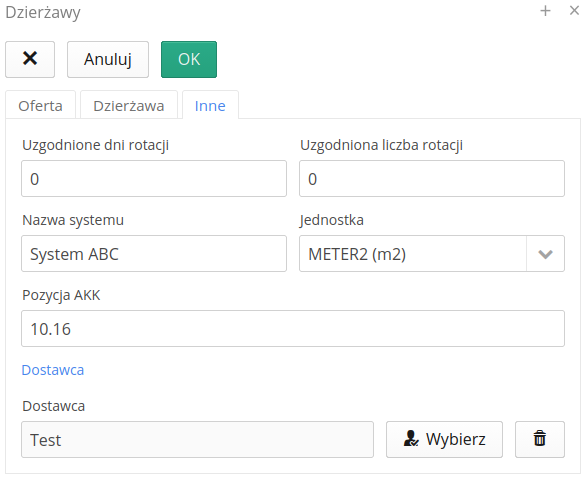The width and height of the screenshot is (586, 479).
Task: Choose a supplier via Wybierz button
Action: [444, 439]
